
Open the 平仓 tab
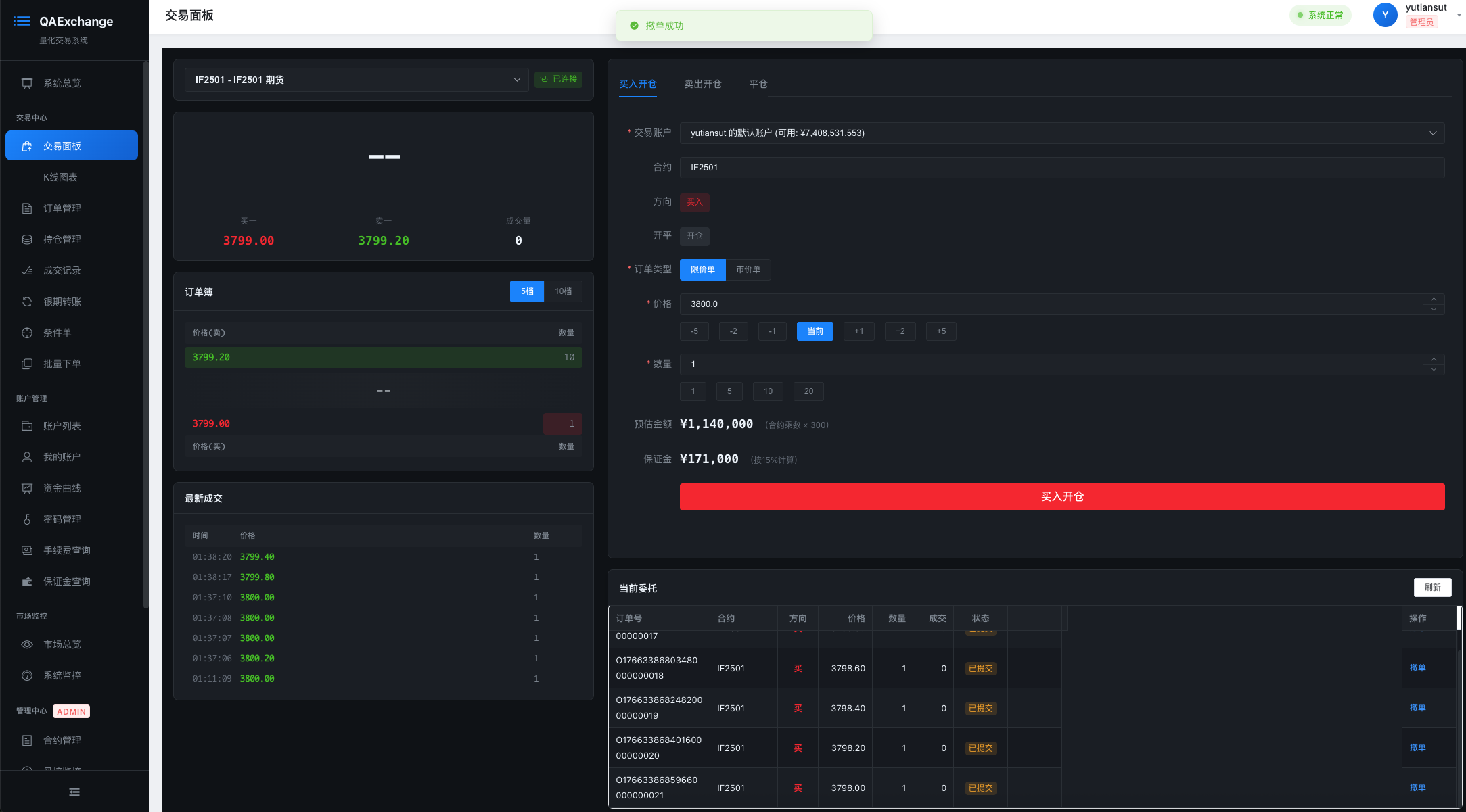tap(758, 84)
